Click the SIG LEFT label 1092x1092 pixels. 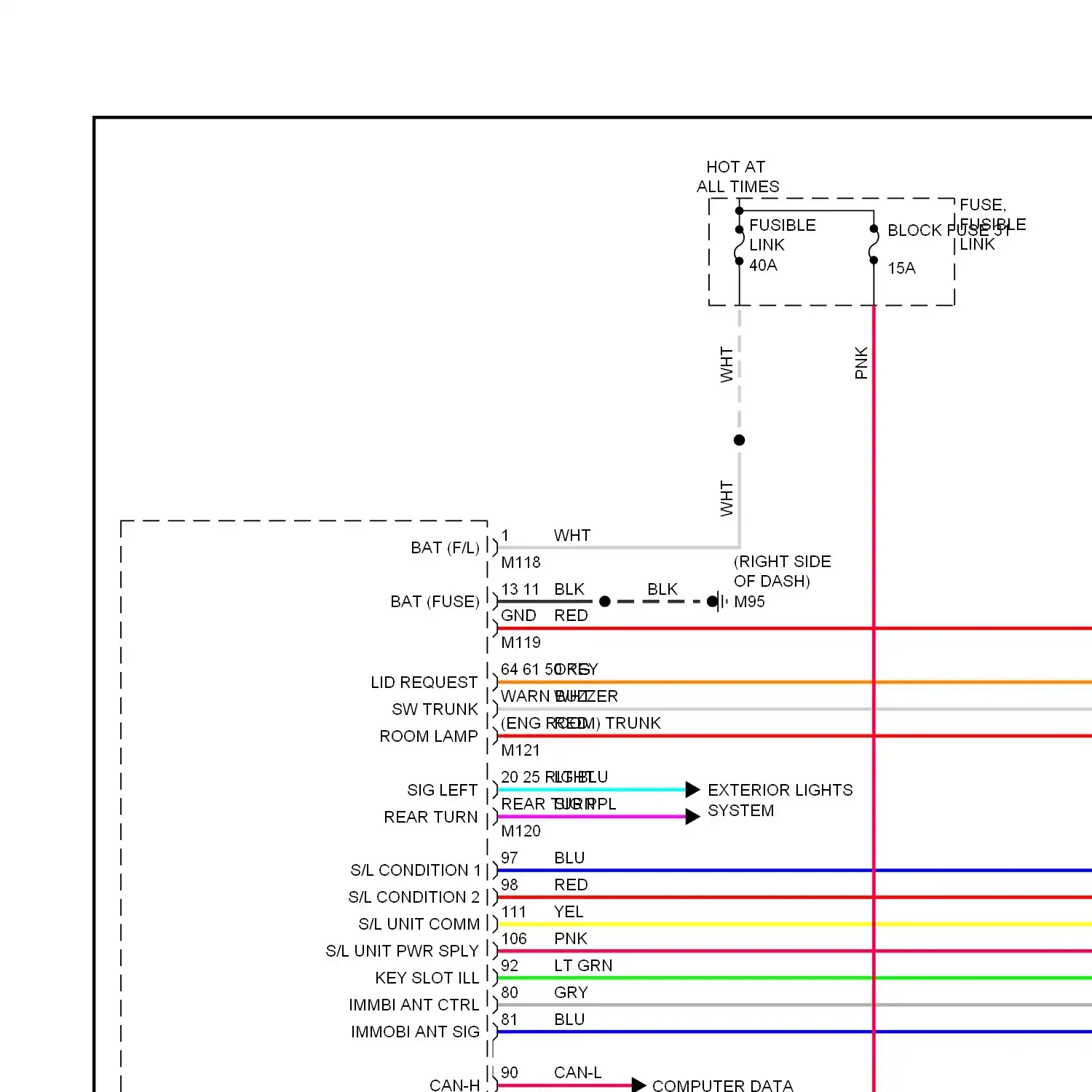[442, 790]
